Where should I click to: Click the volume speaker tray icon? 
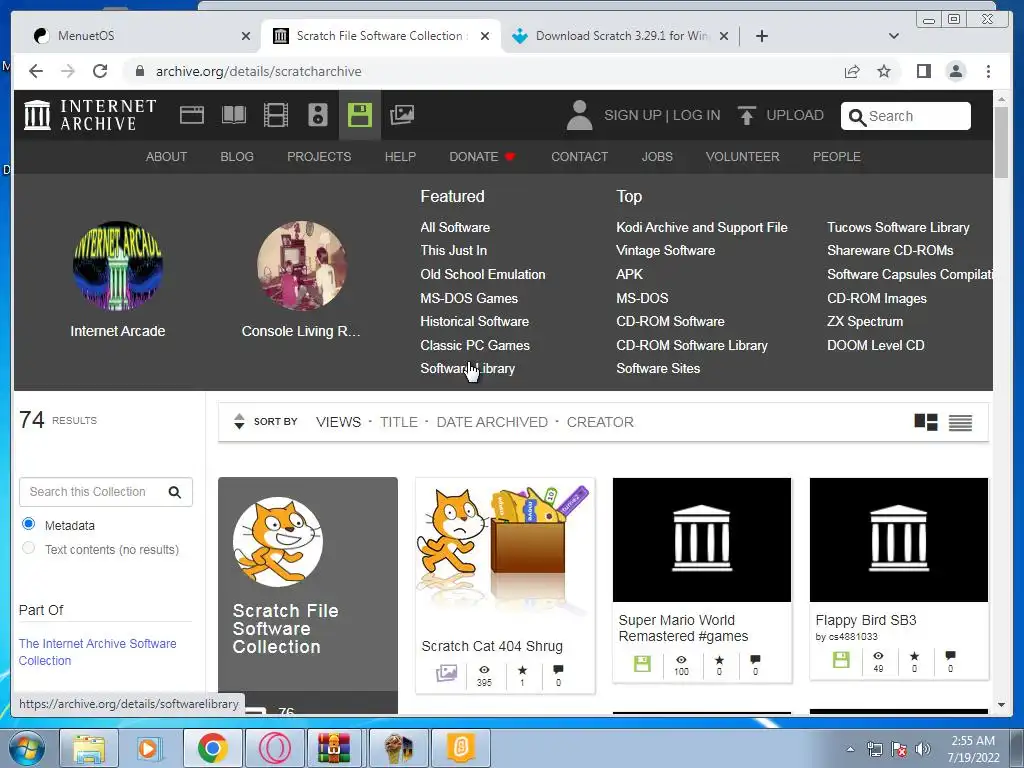pyautogui.click(x=922, y=749)
